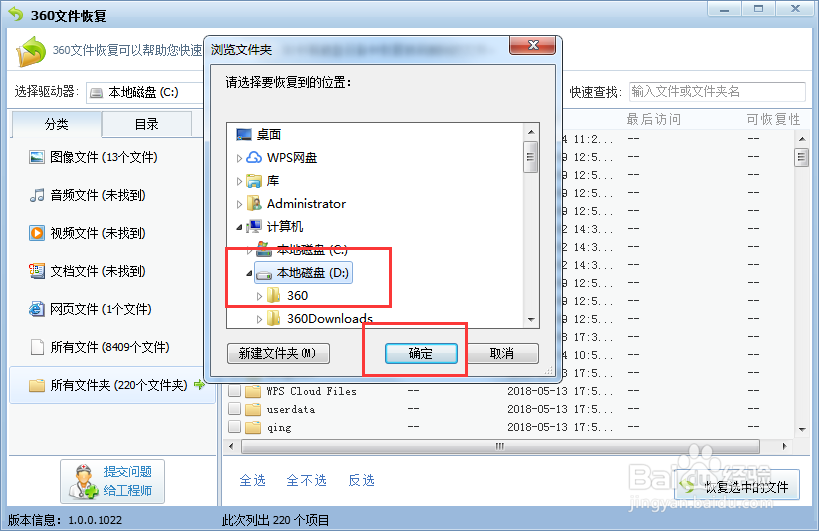Switch to the 分类 tab

(56, 124)
